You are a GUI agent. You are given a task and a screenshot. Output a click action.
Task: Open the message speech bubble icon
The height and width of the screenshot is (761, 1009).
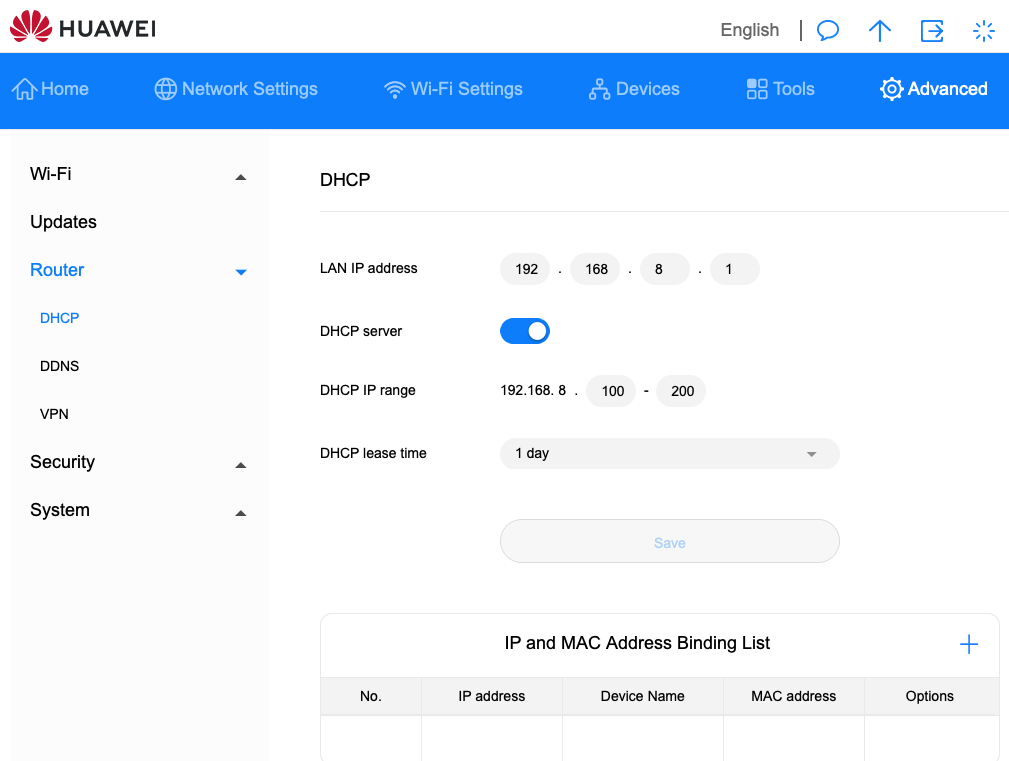coord(828,30)
